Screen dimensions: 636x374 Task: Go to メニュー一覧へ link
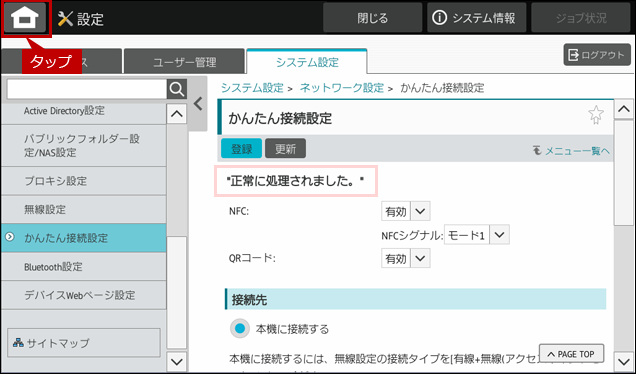point(571,151)
